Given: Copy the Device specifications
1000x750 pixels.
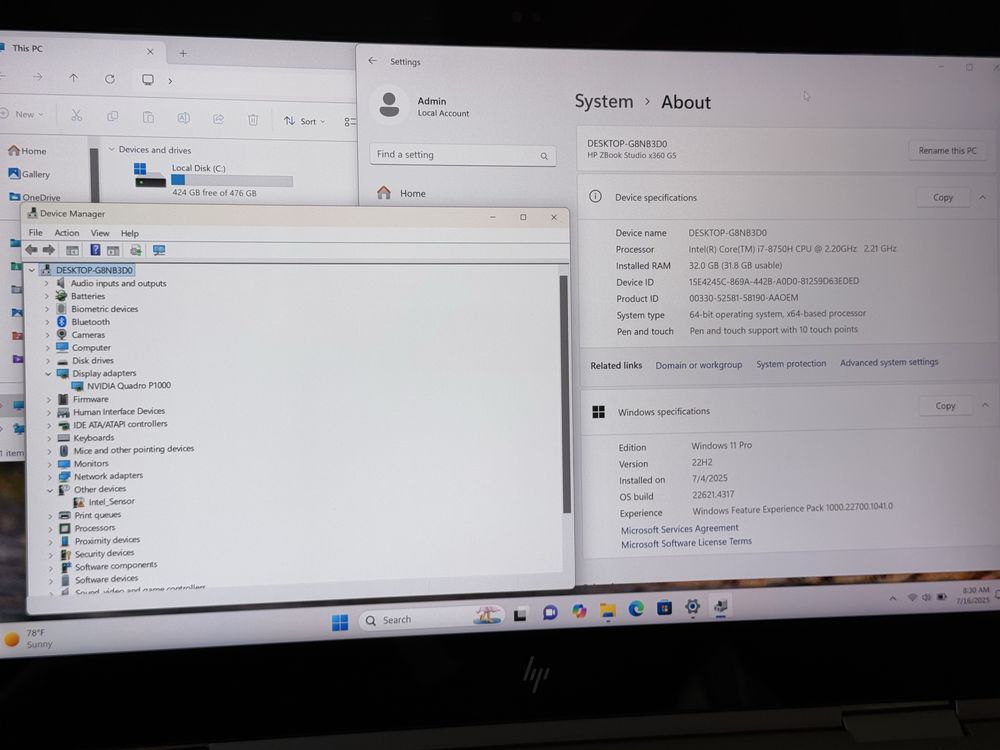Looking at the screenshot, I should [943, 198].
